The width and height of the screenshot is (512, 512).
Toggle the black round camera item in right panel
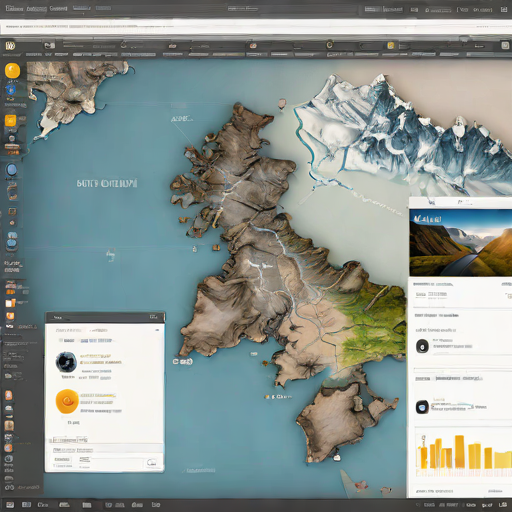click(x=422, y=346)
